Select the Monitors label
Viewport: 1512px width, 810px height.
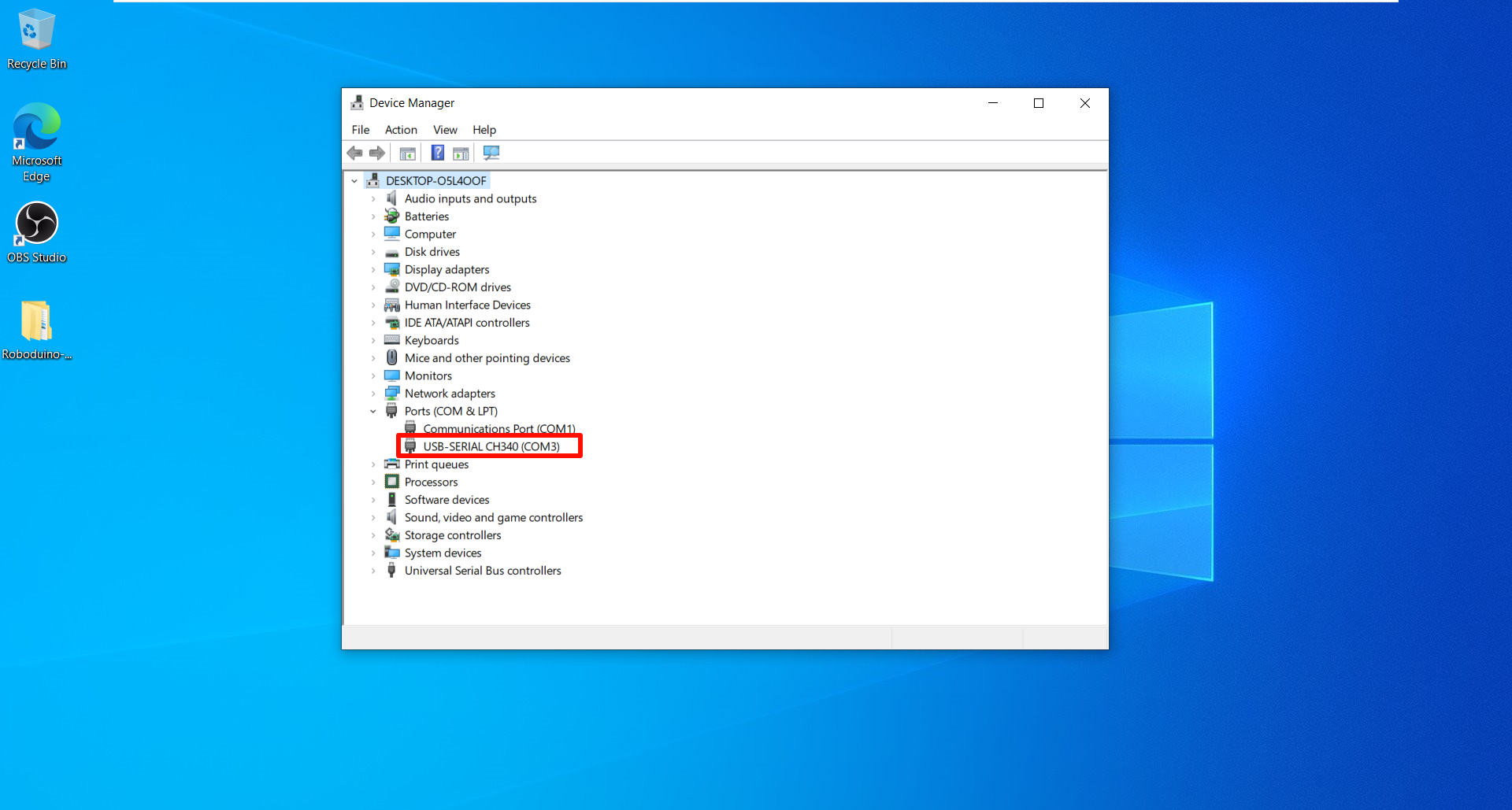coord(428,375)
